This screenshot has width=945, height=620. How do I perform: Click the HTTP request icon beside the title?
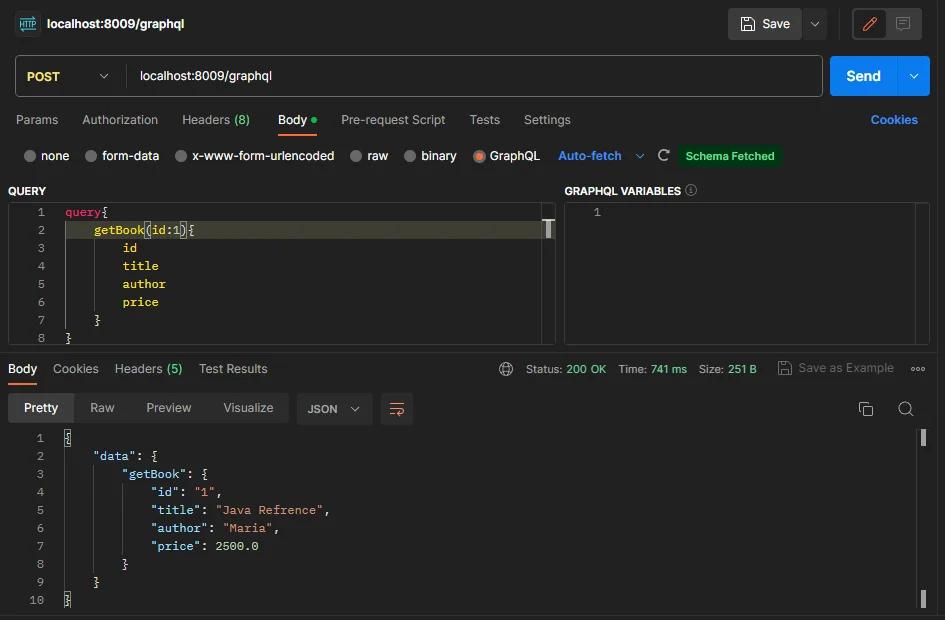tap(28, 24)
